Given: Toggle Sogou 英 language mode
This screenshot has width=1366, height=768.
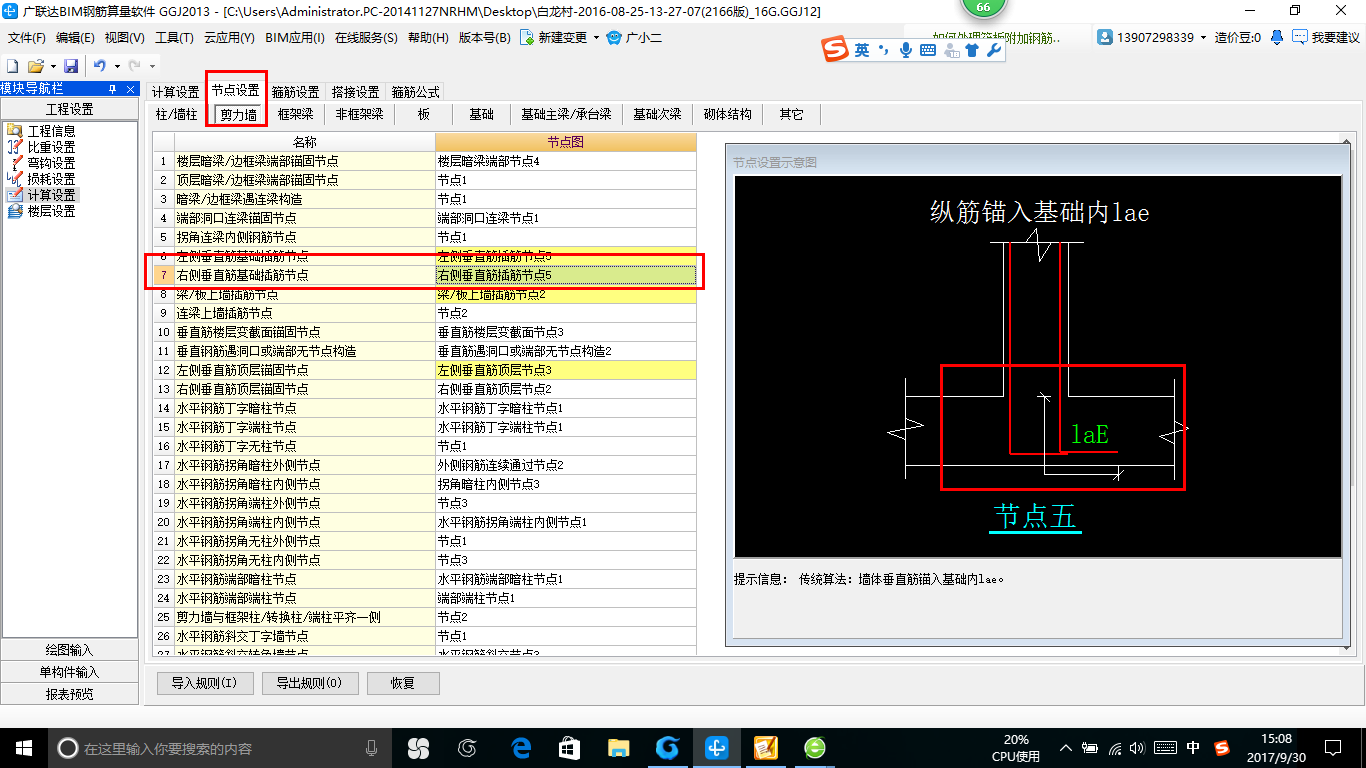Looking at the screenshot, I should (x=862, y=50).
